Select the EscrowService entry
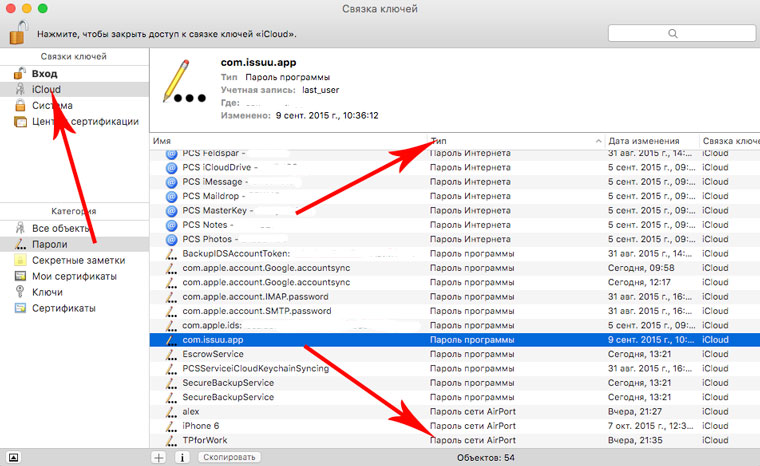The height and width of the screenshot is (466, 760). [x=455, y=354]
